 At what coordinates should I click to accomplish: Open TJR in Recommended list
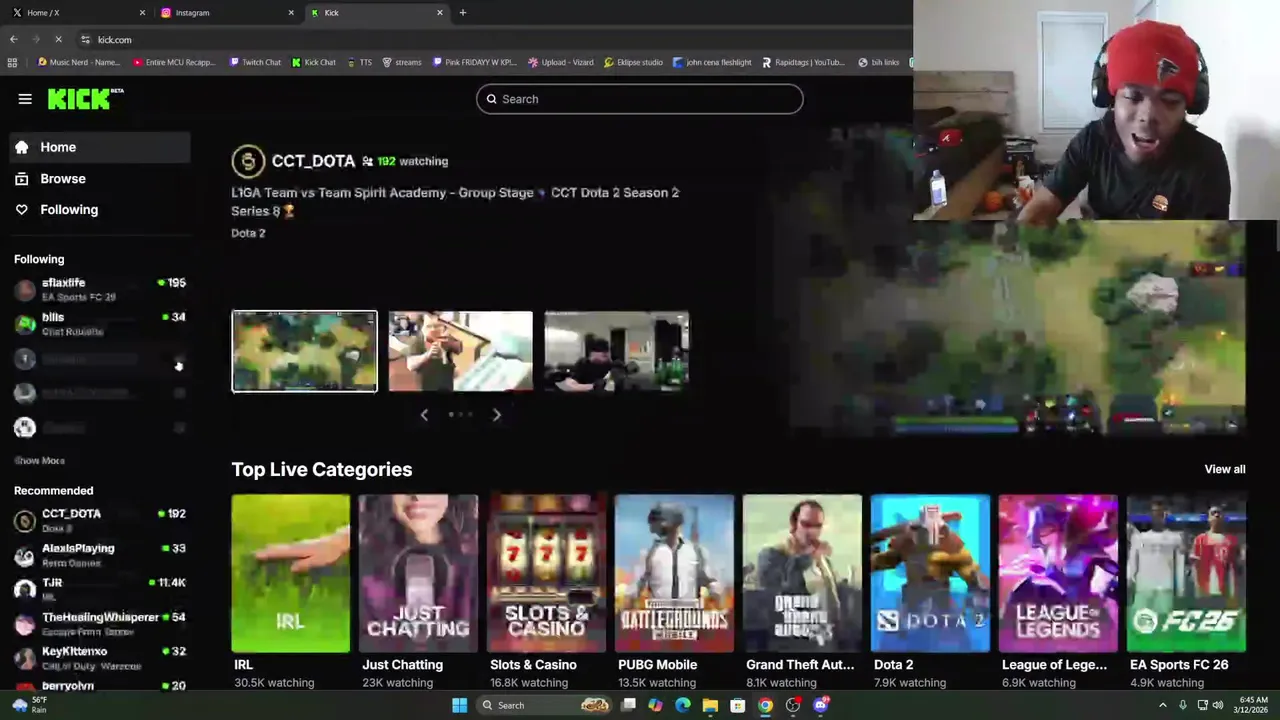pyautogui.click(x=100, y=589)
